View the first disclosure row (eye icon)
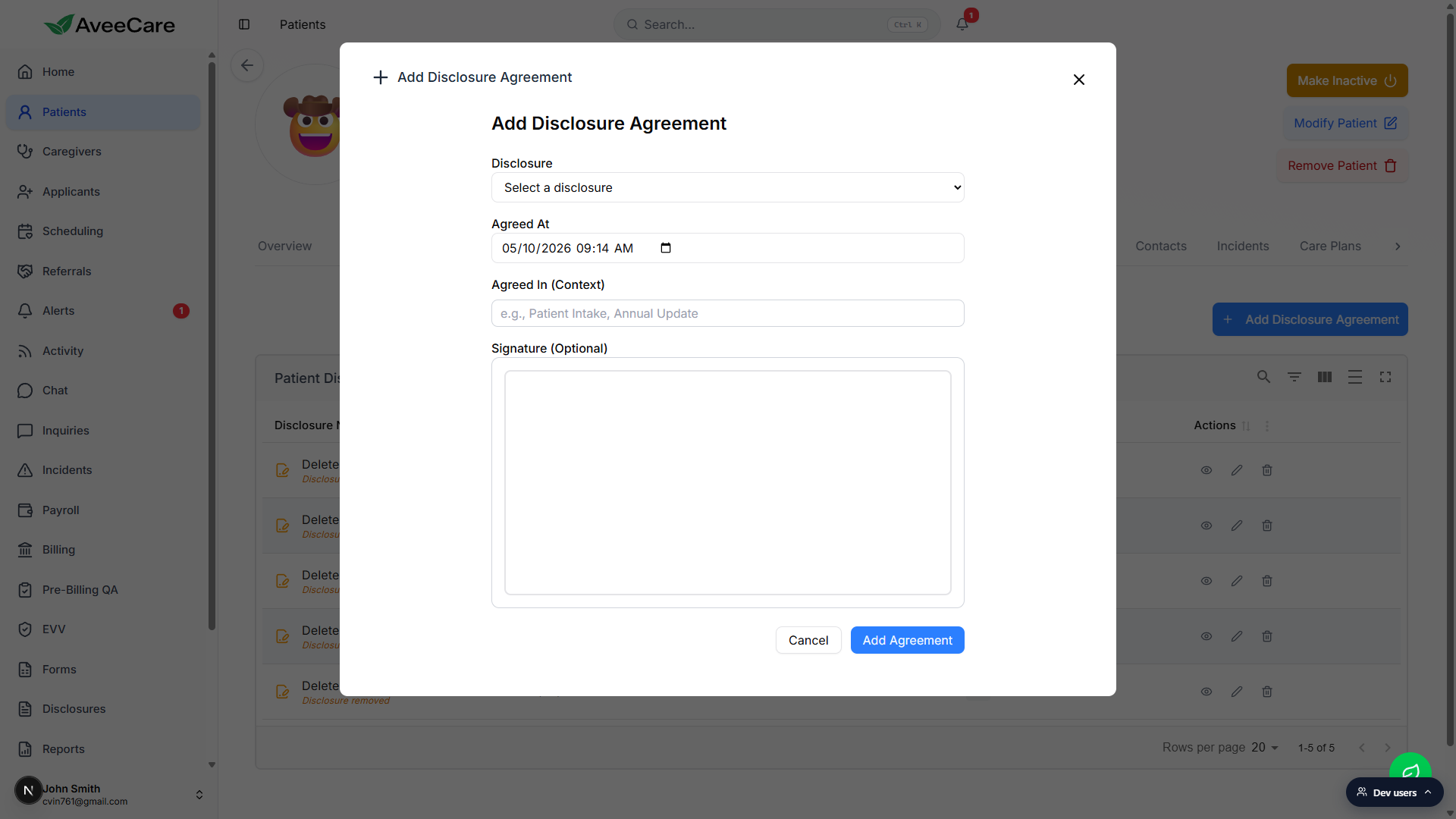 point(1206,470)
